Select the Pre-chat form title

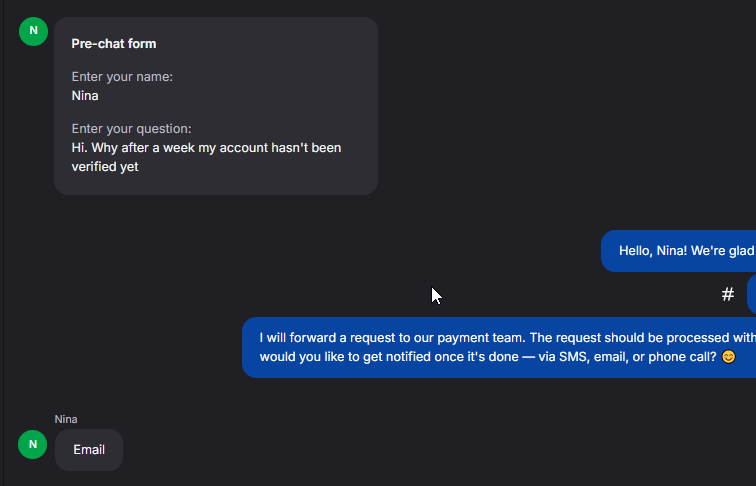click(114, 44)
